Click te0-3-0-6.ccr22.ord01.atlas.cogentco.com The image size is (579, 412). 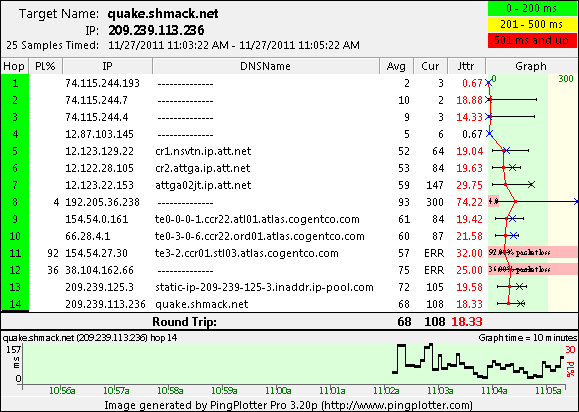260,236
